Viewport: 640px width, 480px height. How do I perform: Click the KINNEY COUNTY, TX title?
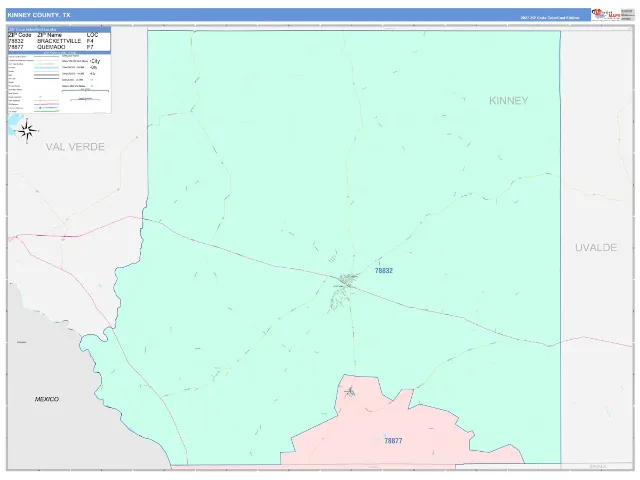pos(39,15)
